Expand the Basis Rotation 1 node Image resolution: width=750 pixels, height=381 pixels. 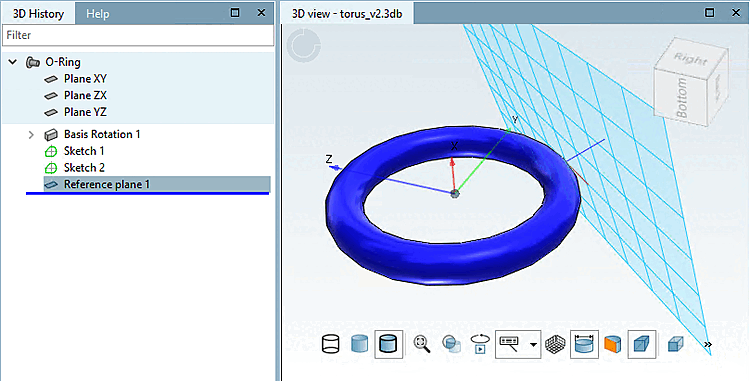(x=31, y=135)
